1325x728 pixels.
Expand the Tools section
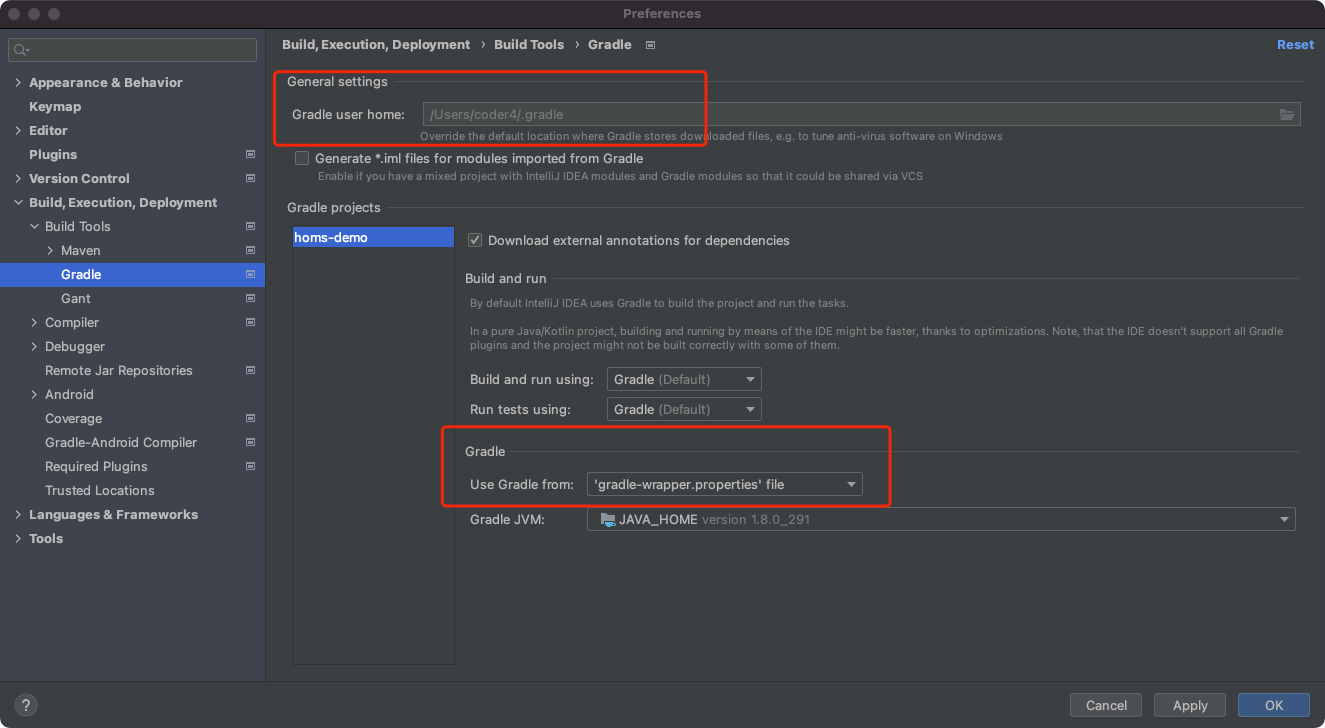pos(18,538)
